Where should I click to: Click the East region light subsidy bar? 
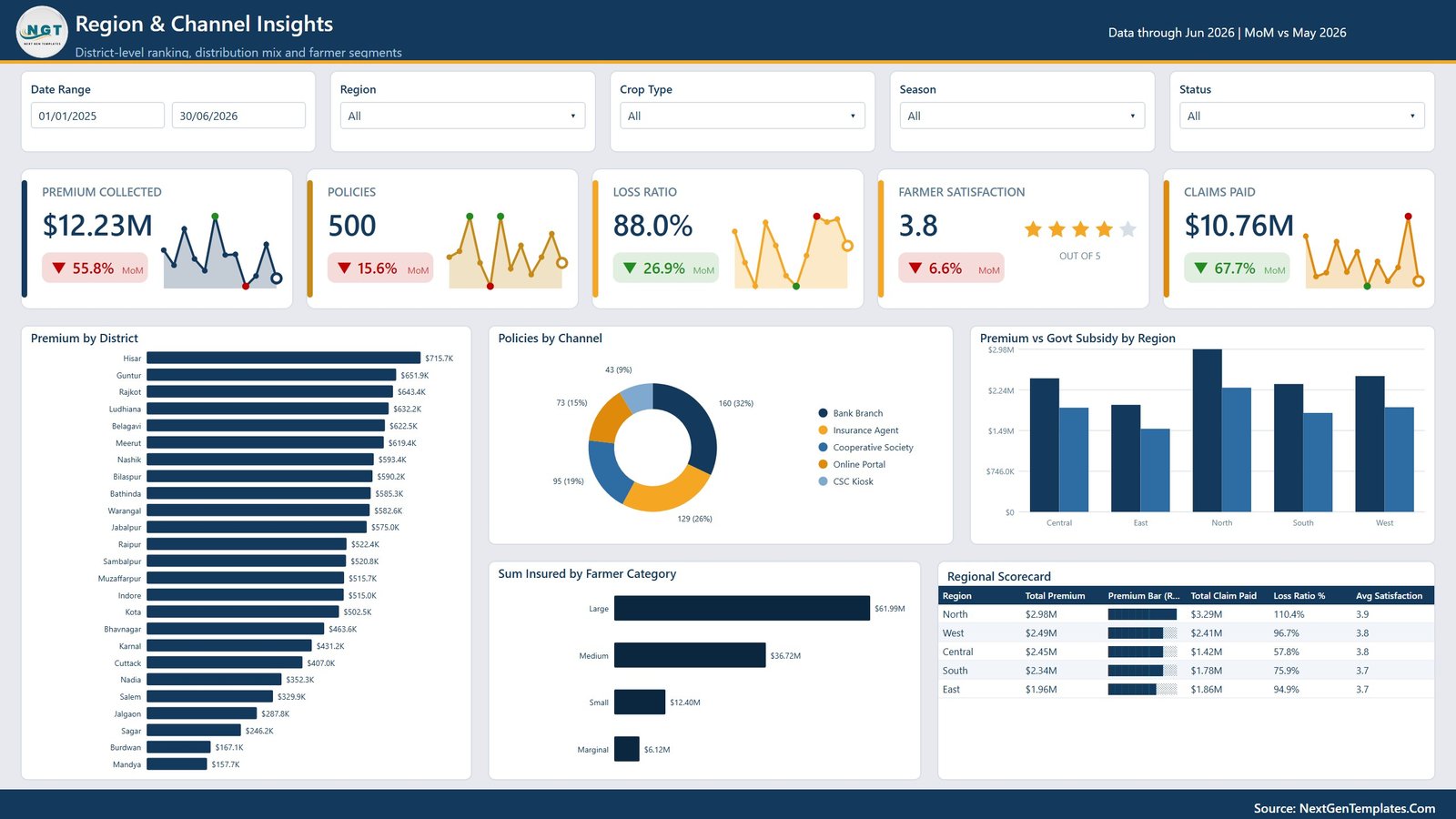[x=1155, y=470]
